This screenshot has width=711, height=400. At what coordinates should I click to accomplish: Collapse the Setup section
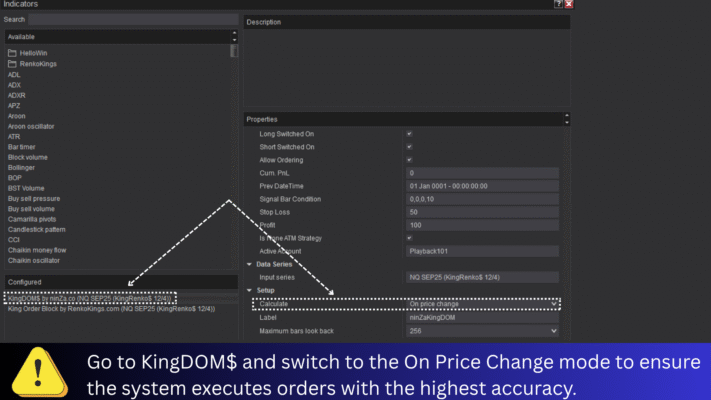point(250,291)
